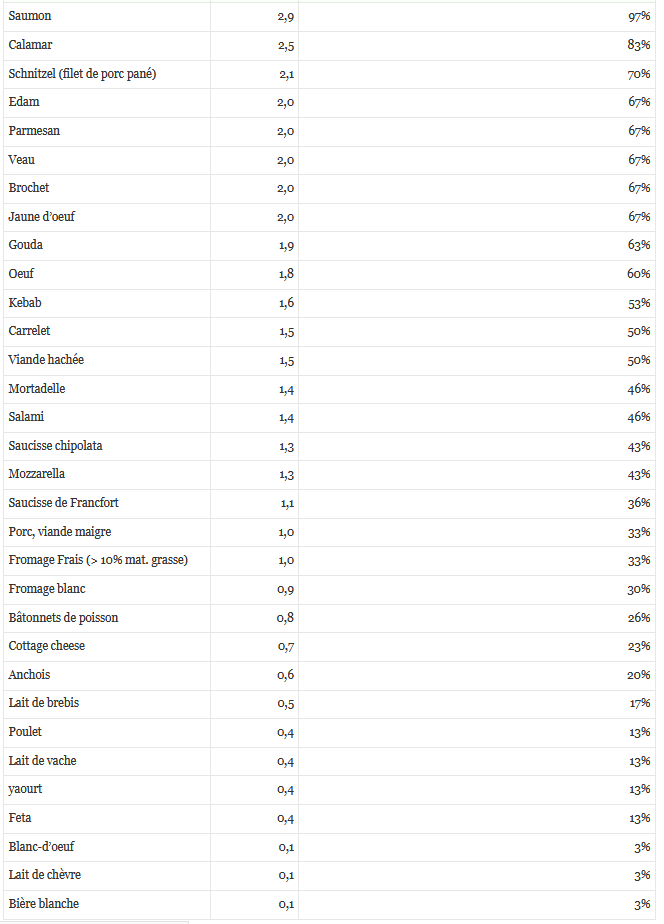Click the Saumon row label

tap(30, 17)
